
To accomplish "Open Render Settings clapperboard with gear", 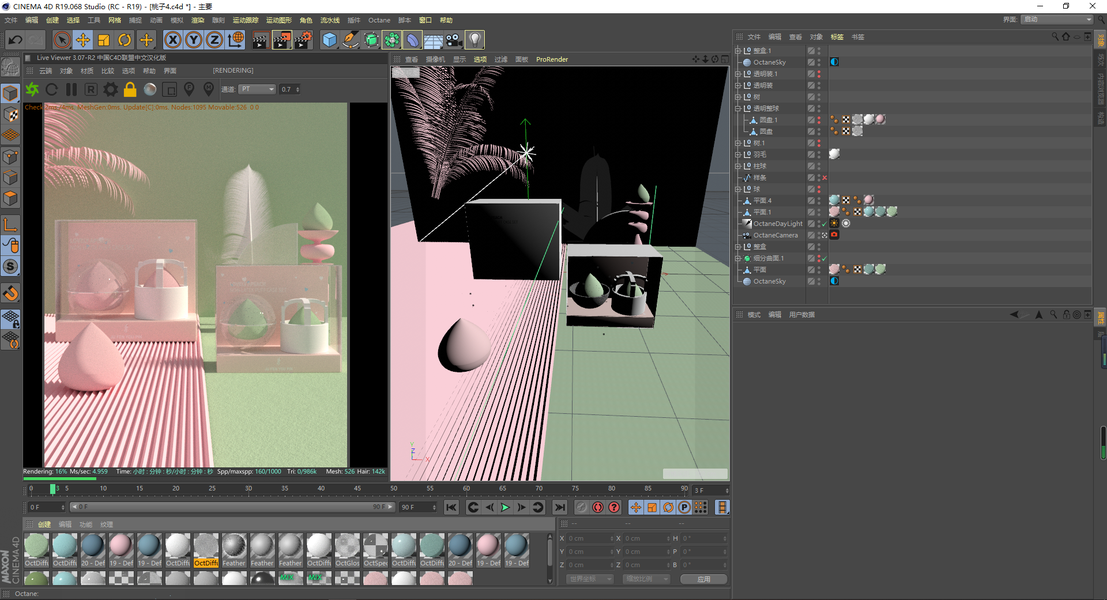I will click(303, 40).
